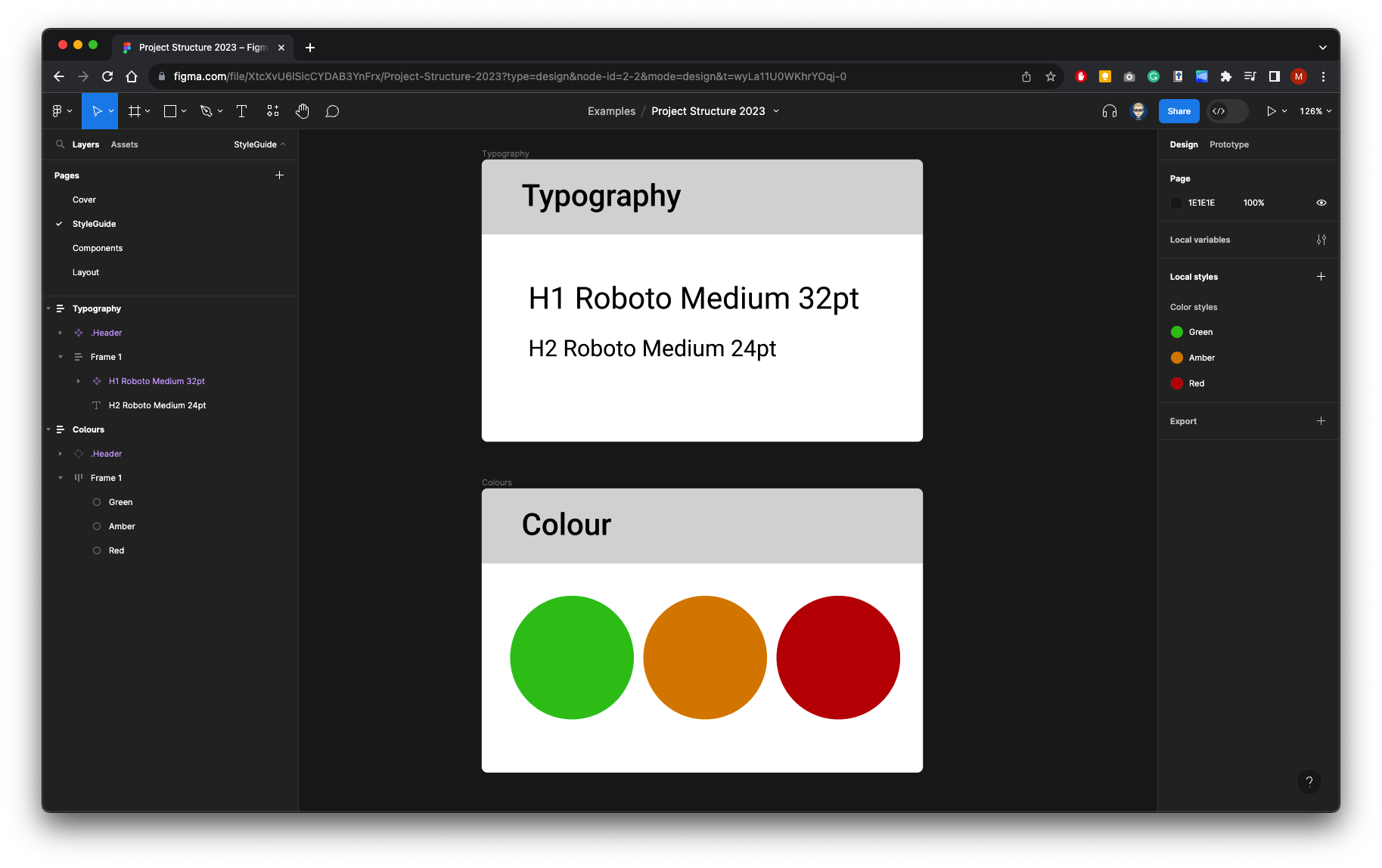Screen dimensions: 1382x868
Task: Open a new browser tab
Action: click(x=310, y=48)
